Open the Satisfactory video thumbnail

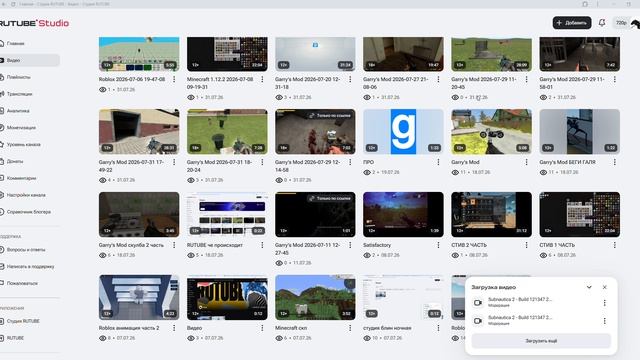point(403,214)
